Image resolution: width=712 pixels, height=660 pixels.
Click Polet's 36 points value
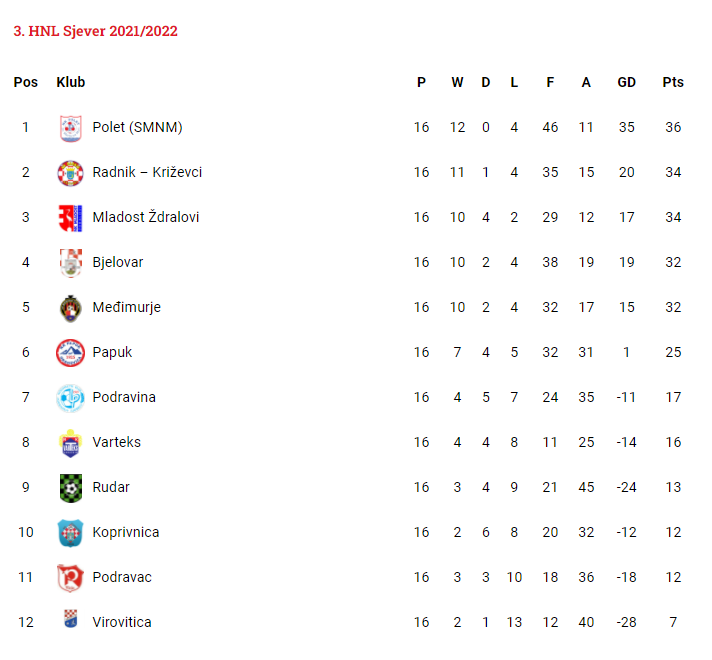pyautogui.click(x=673, y=127)
